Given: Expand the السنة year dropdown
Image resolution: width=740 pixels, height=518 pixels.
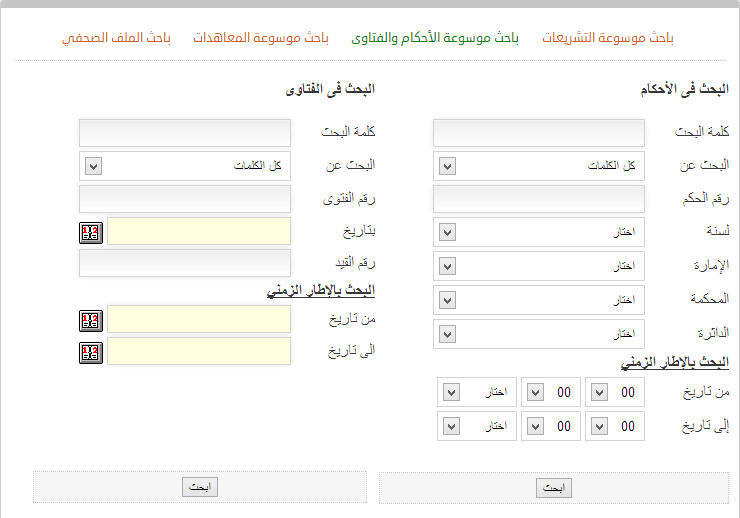Looking at the screenshot, I should [x=538, y=232].
